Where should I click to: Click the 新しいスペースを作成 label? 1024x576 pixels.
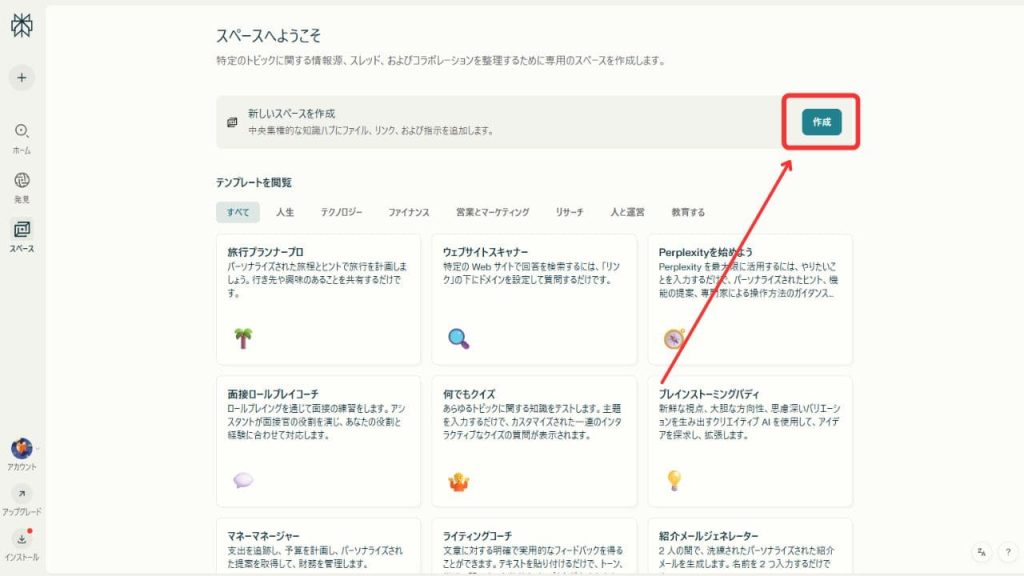click(x=291, y=114)
